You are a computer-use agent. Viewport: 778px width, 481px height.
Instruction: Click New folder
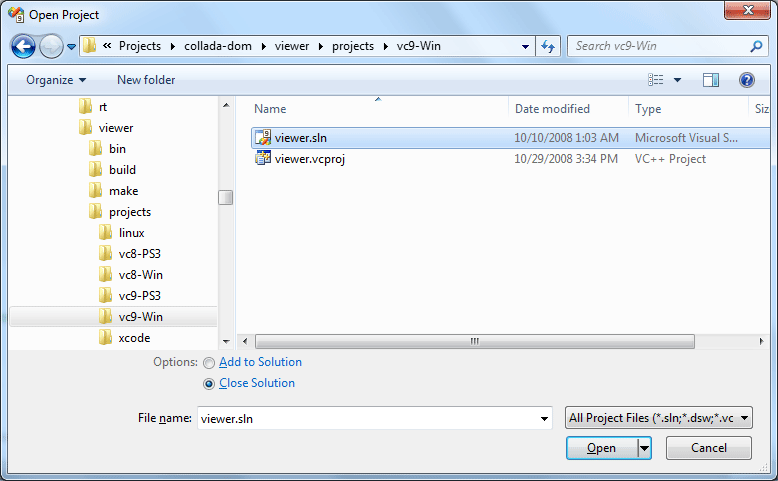(146, 80)
